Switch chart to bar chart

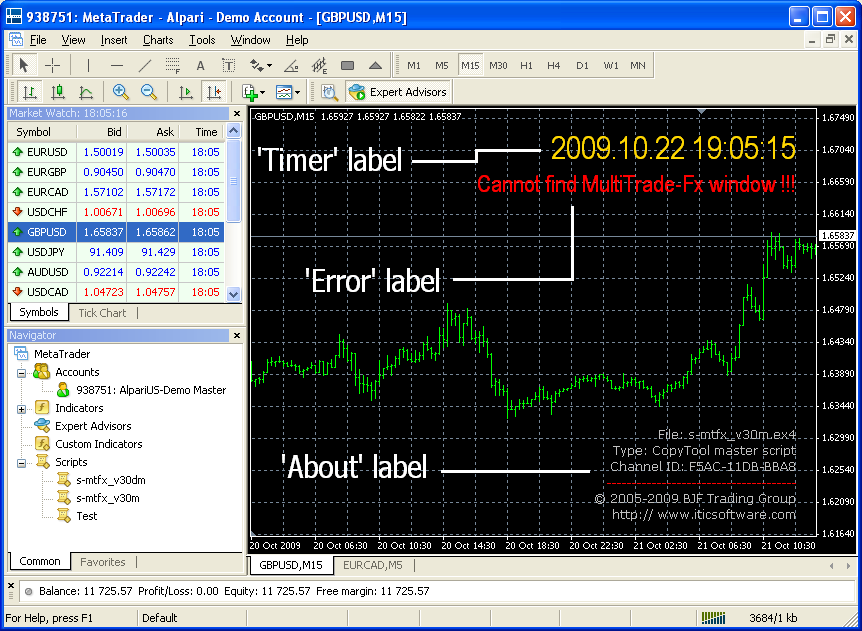coord(30,92)
